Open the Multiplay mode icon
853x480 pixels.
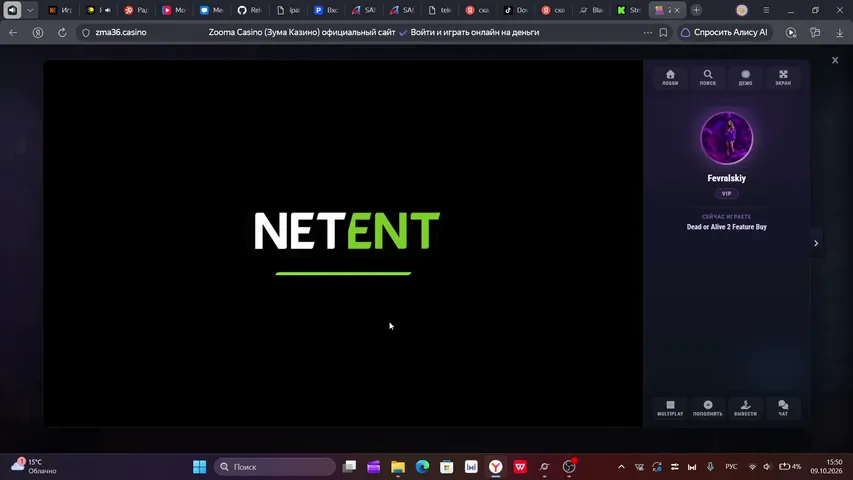[x=670, y=408]
